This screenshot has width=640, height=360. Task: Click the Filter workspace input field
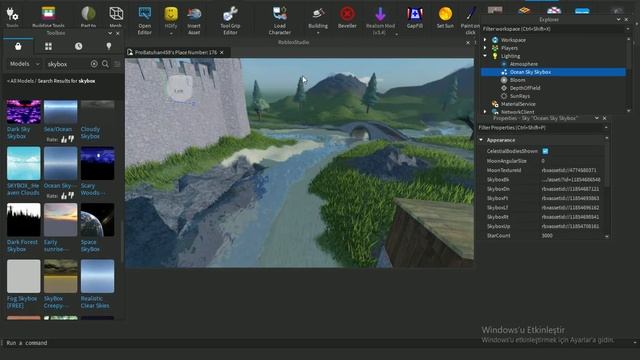pos(552,29)
